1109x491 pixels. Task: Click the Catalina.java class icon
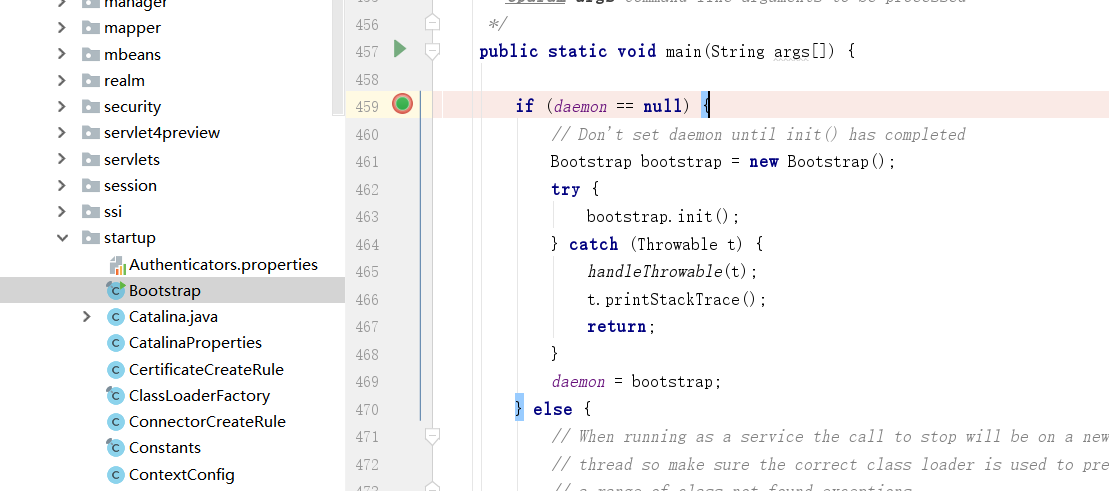pyautogui.click(x=115, y=317)
